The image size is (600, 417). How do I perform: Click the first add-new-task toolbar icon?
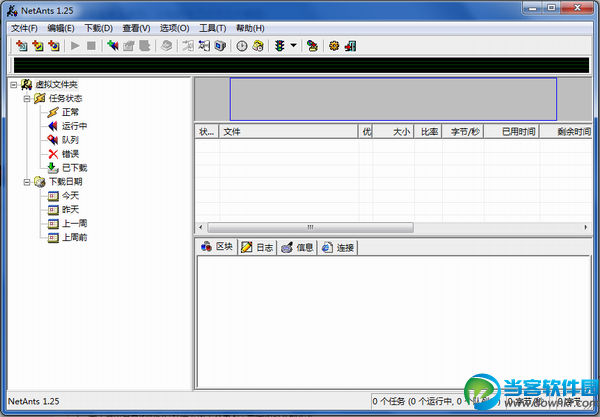[x=21, y=46]
